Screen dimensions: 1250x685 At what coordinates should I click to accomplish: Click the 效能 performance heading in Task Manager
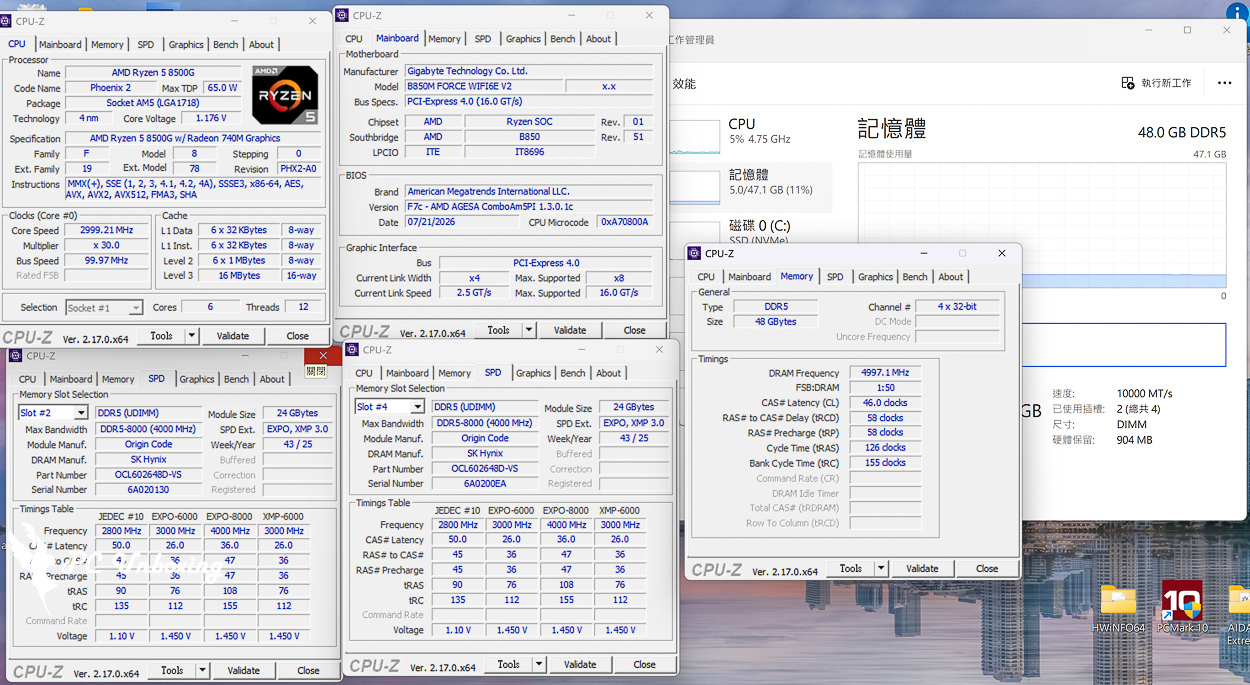pyautogui.click(x=684, y=84)
